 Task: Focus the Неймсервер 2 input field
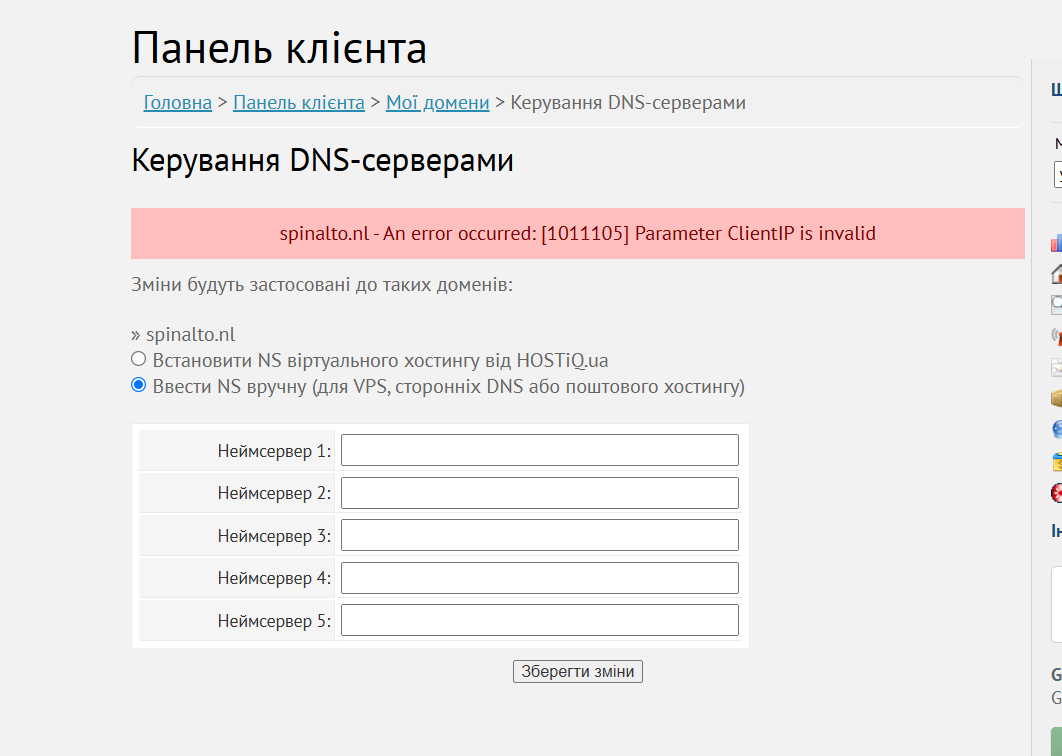tap(540, 493)
